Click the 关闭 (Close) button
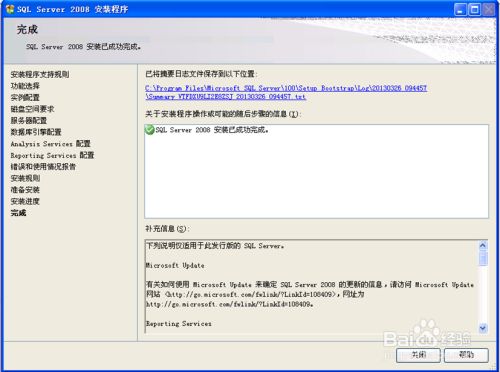The height and width of the screenshot is (372, 500). click(418, 355)
